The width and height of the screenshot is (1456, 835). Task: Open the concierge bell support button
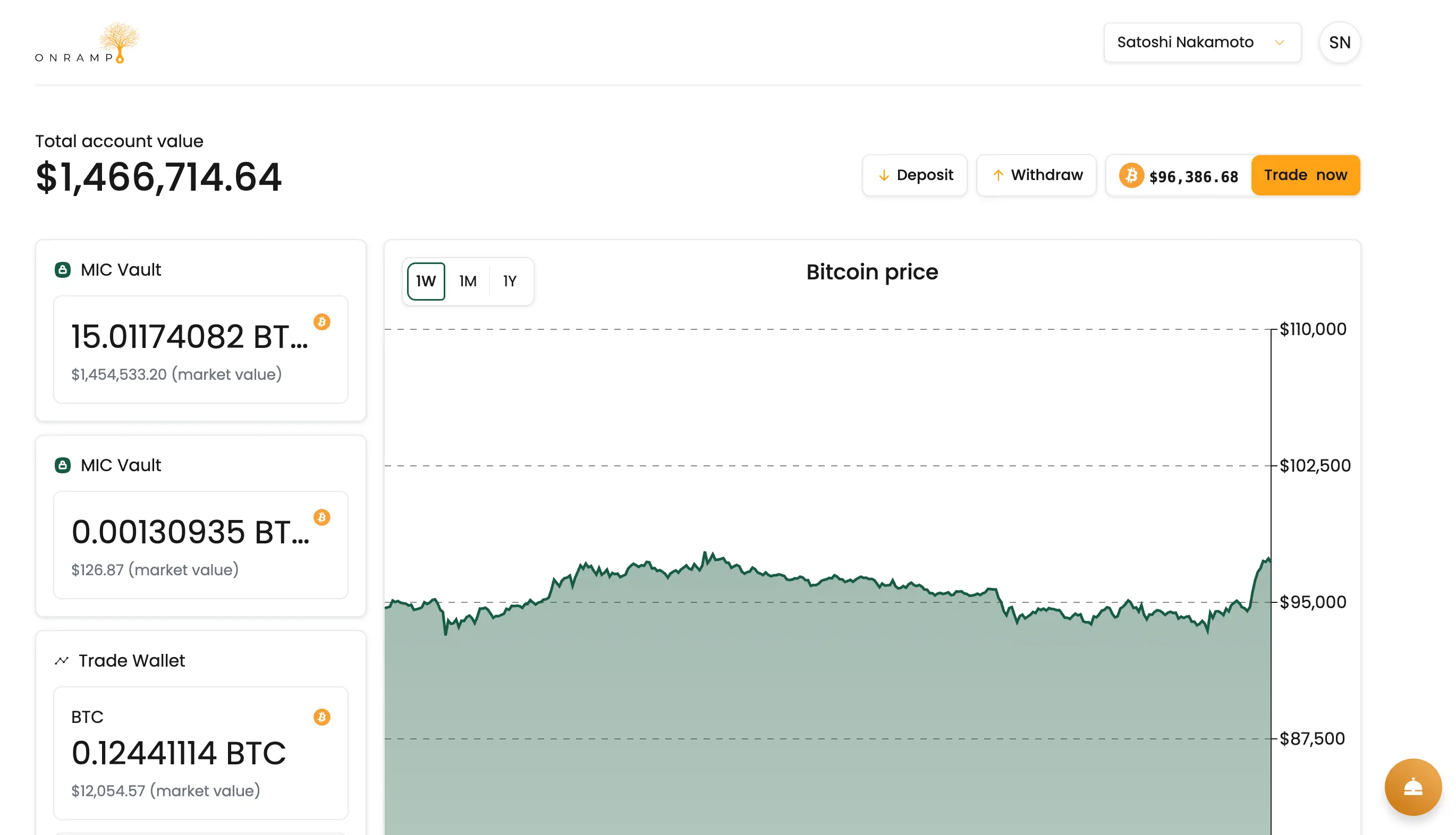[1412, 787]
